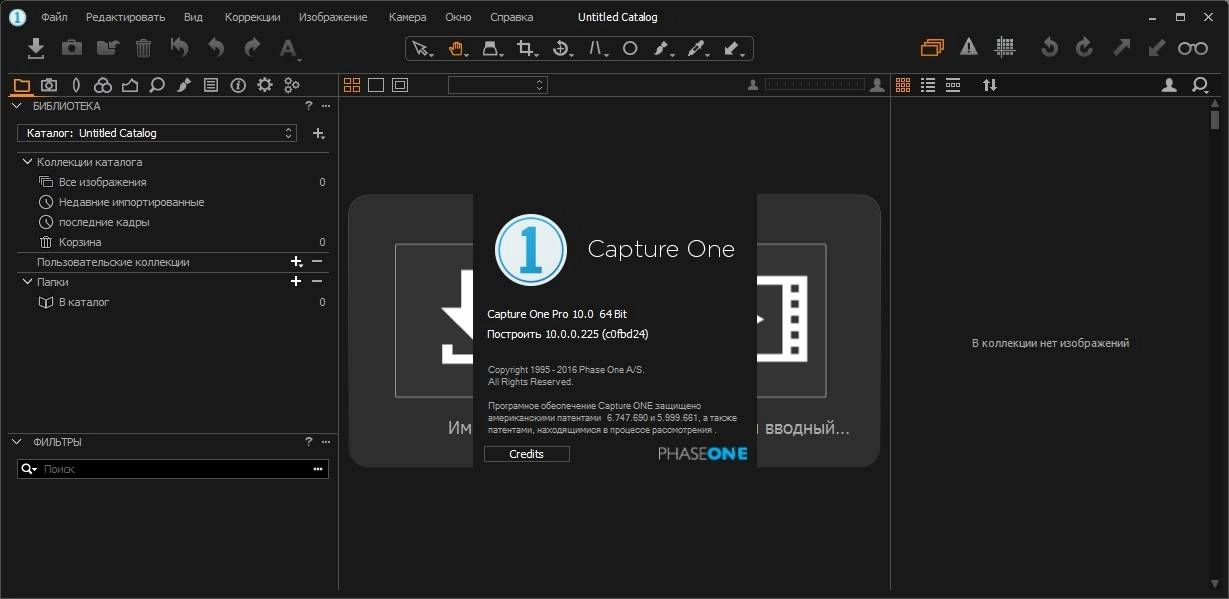Open the Exposure histogram tool tab
The image size is (1229, 599).
[130, 85]
